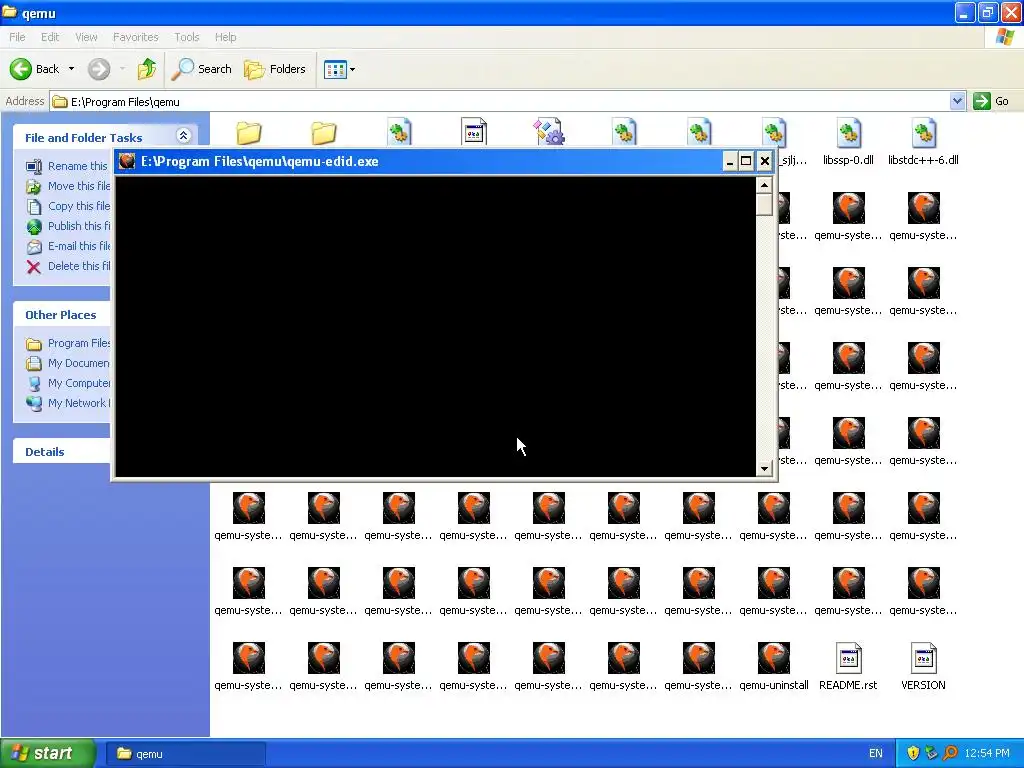Click the console scrollbar up arrow
Image resolution: width=1024 pixels, height=768 pixels.
click(x=764, y=185)
